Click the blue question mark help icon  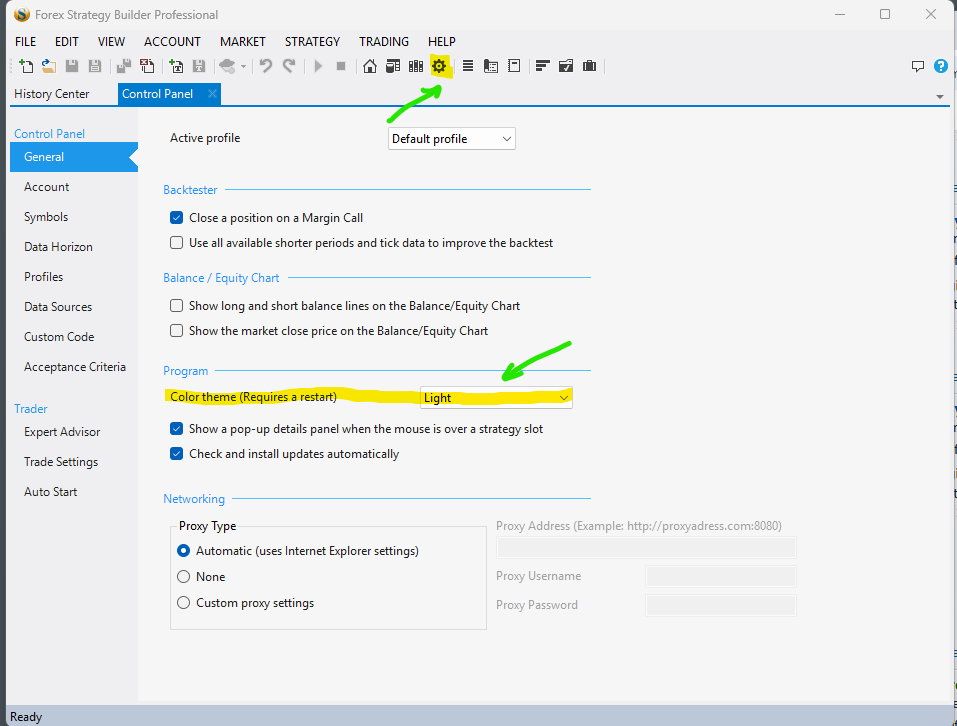941,66
